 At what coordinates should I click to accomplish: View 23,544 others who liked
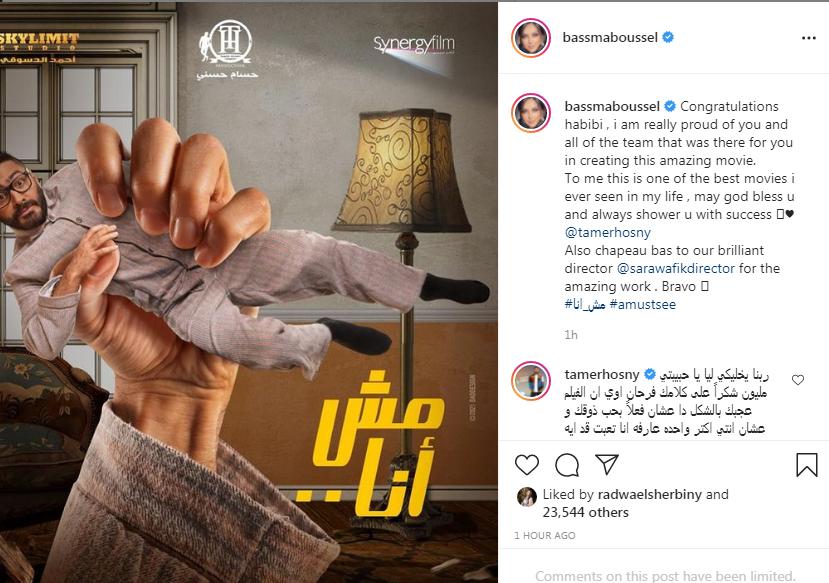tap(585, 513)
